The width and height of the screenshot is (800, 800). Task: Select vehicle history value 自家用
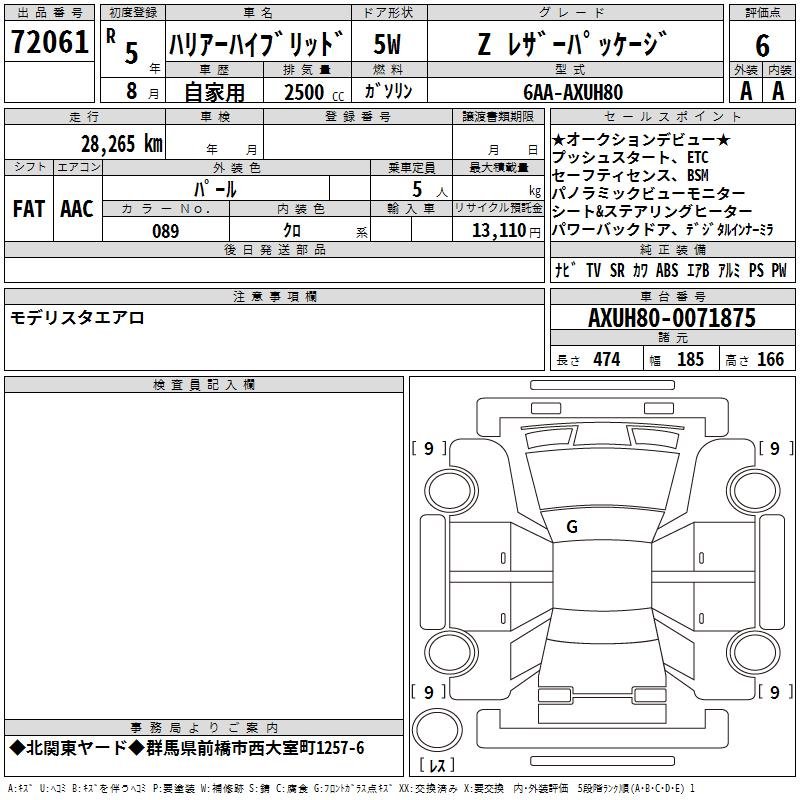[214, 92]
